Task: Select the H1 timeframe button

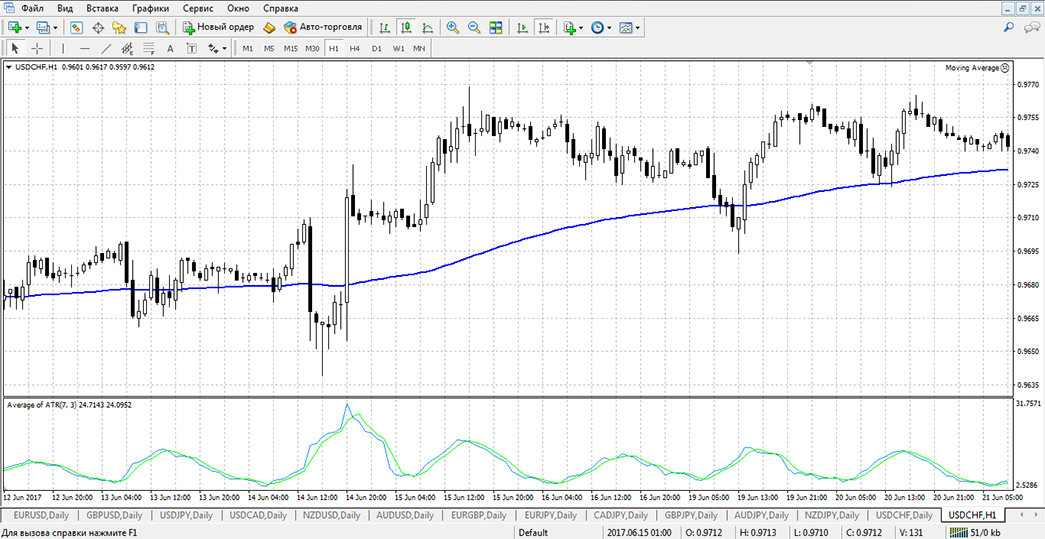Action: pos(334,49)
